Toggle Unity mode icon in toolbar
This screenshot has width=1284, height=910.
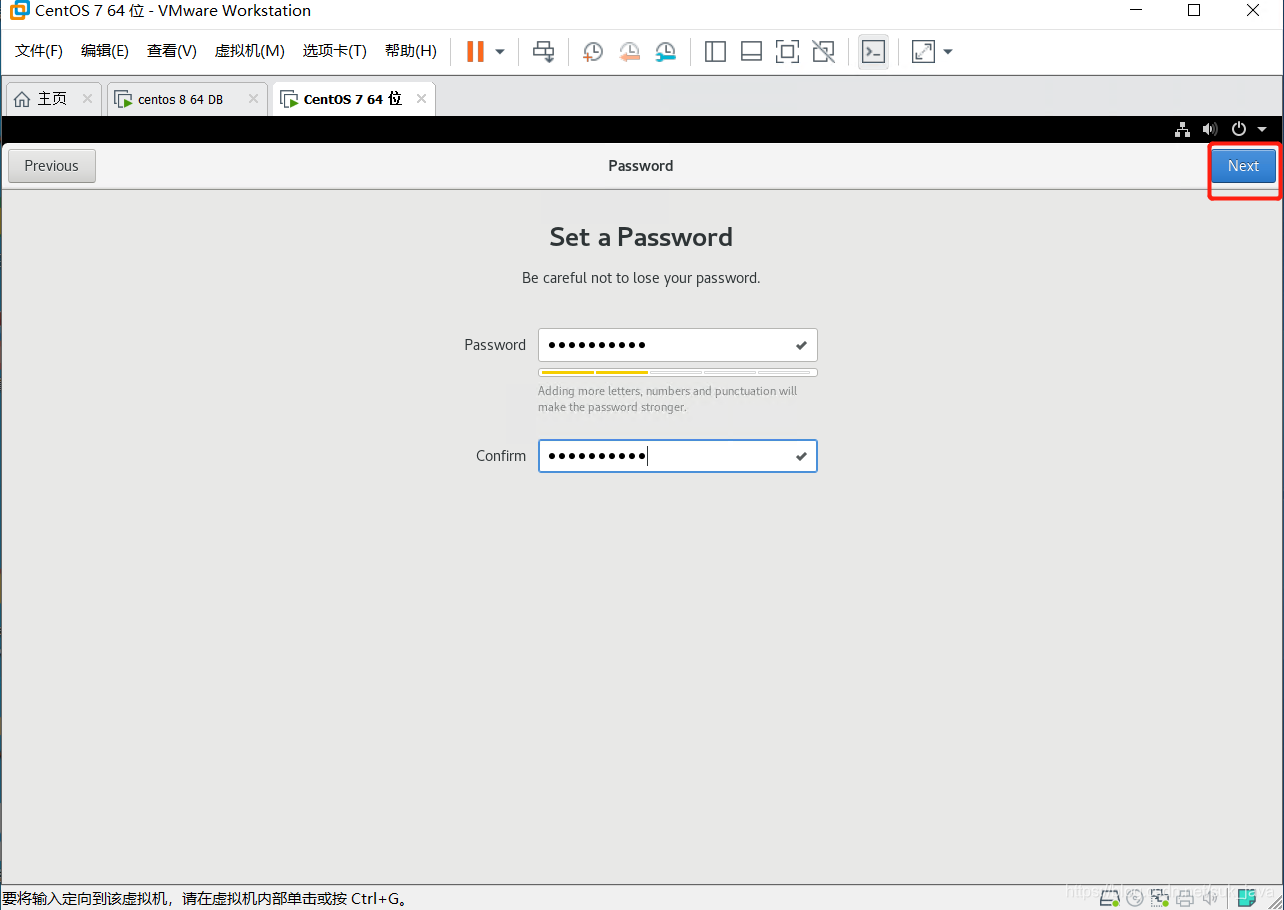823,52
